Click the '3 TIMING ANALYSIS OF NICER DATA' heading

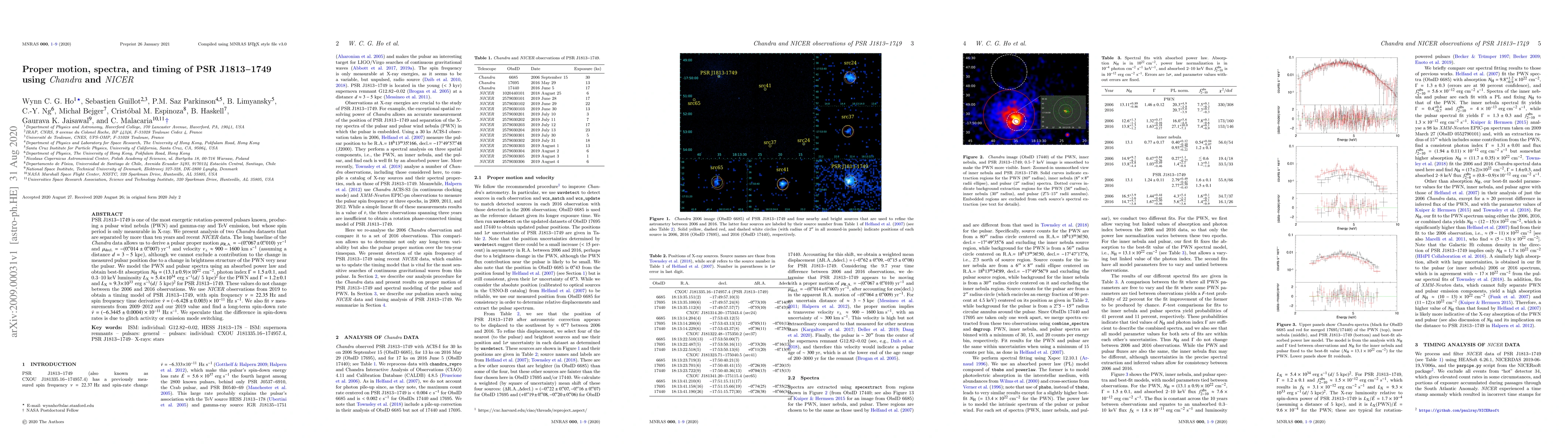pyautogui.click(x=1468, y=345)
